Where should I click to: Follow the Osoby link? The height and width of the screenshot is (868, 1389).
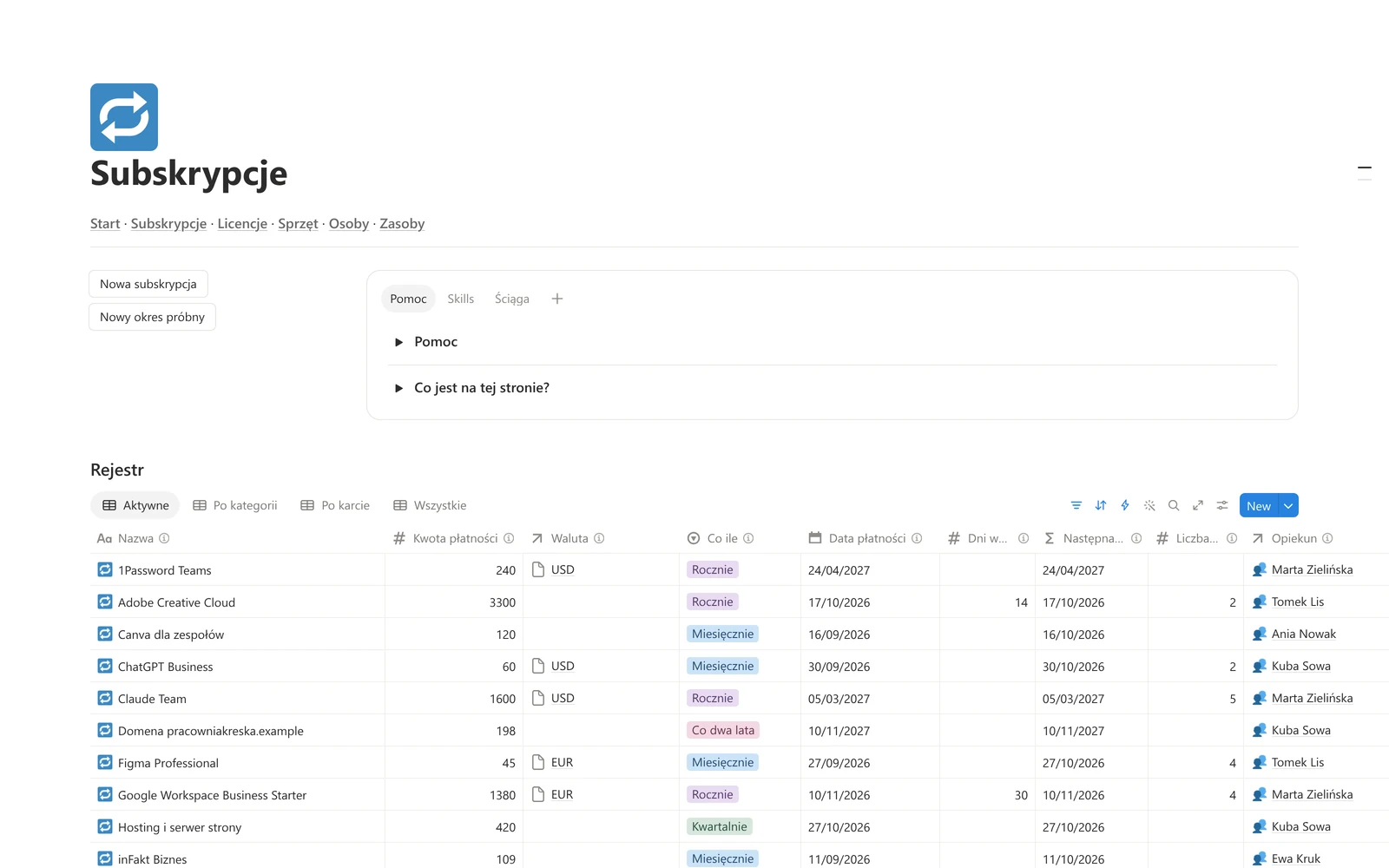[x=349, y=224]
